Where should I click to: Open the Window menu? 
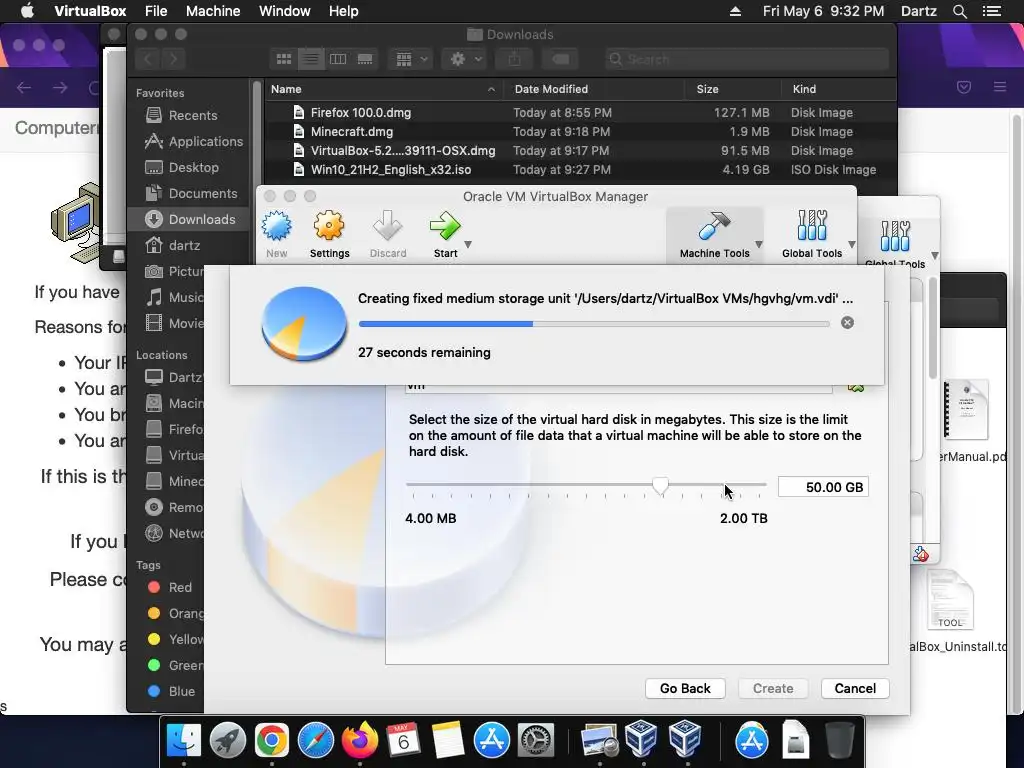[285, 11]
